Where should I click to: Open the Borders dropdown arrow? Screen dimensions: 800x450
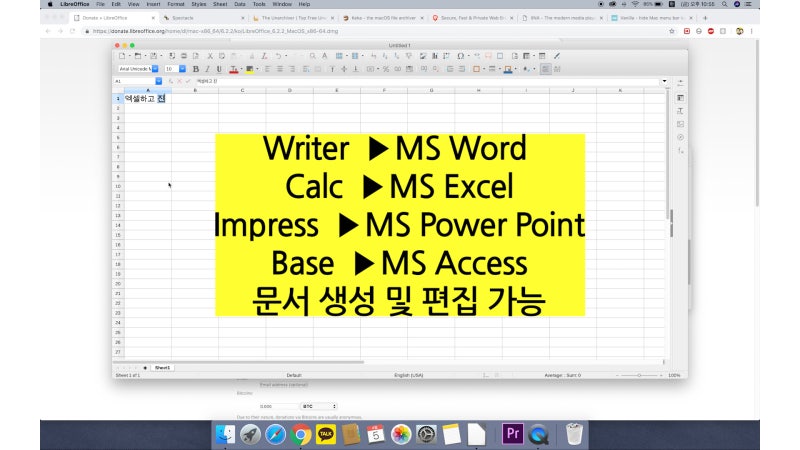click(x=484, y=69)
